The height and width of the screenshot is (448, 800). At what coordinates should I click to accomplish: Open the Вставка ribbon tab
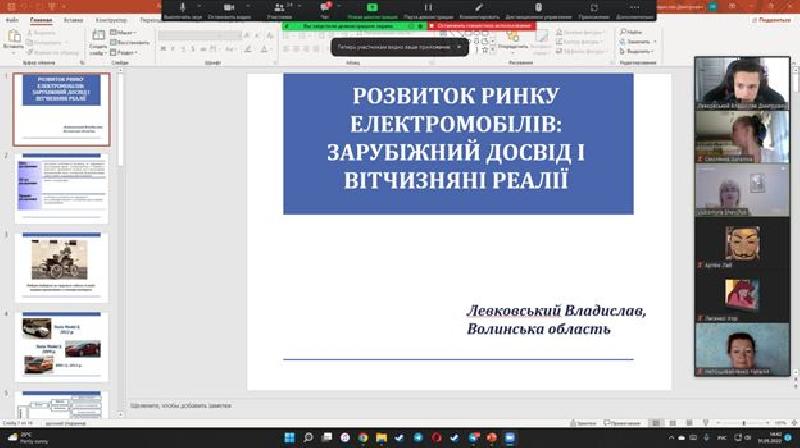click(x=73, y=19)
